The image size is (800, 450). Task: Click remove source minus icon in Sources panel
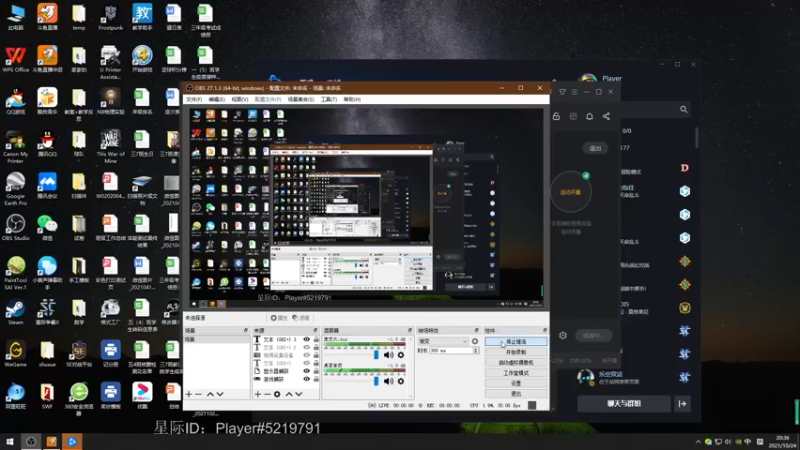[x=267, y=394]
